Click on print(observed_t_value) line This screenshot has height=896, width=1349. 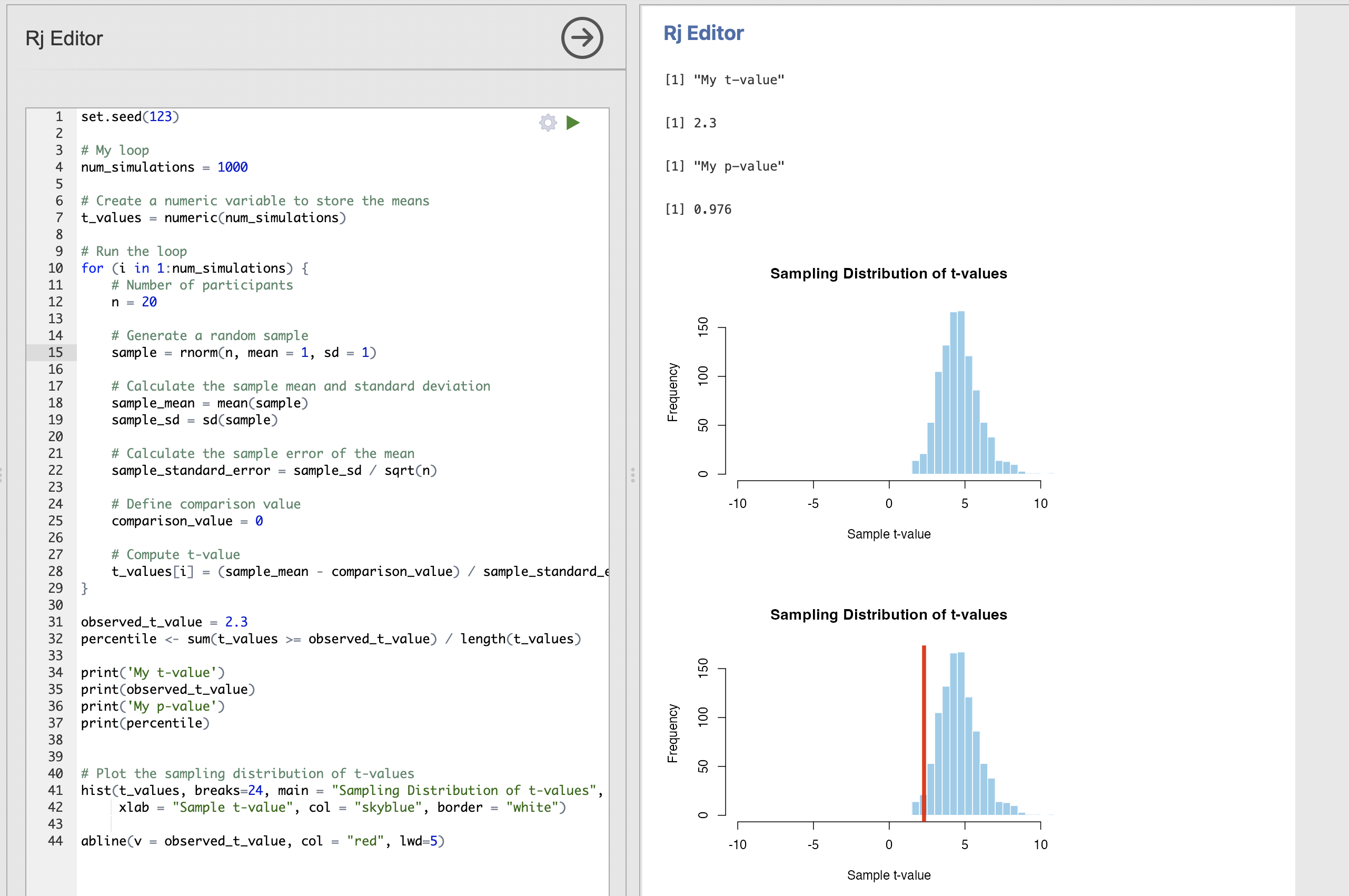click(x=168, y=689)
